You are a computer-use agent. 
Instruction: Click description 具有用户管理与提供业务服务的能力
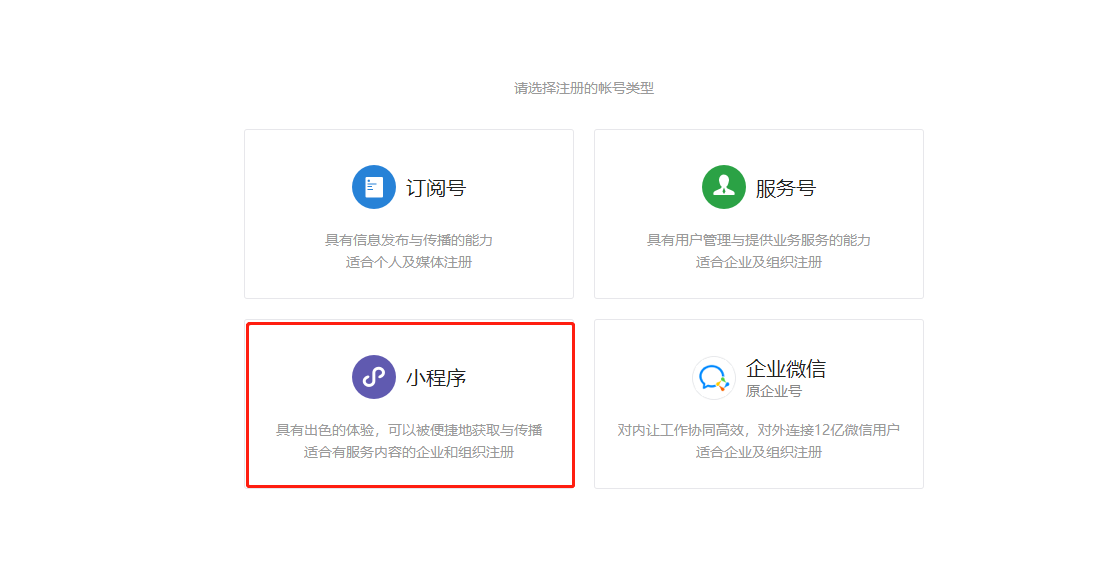click(758, 240)
